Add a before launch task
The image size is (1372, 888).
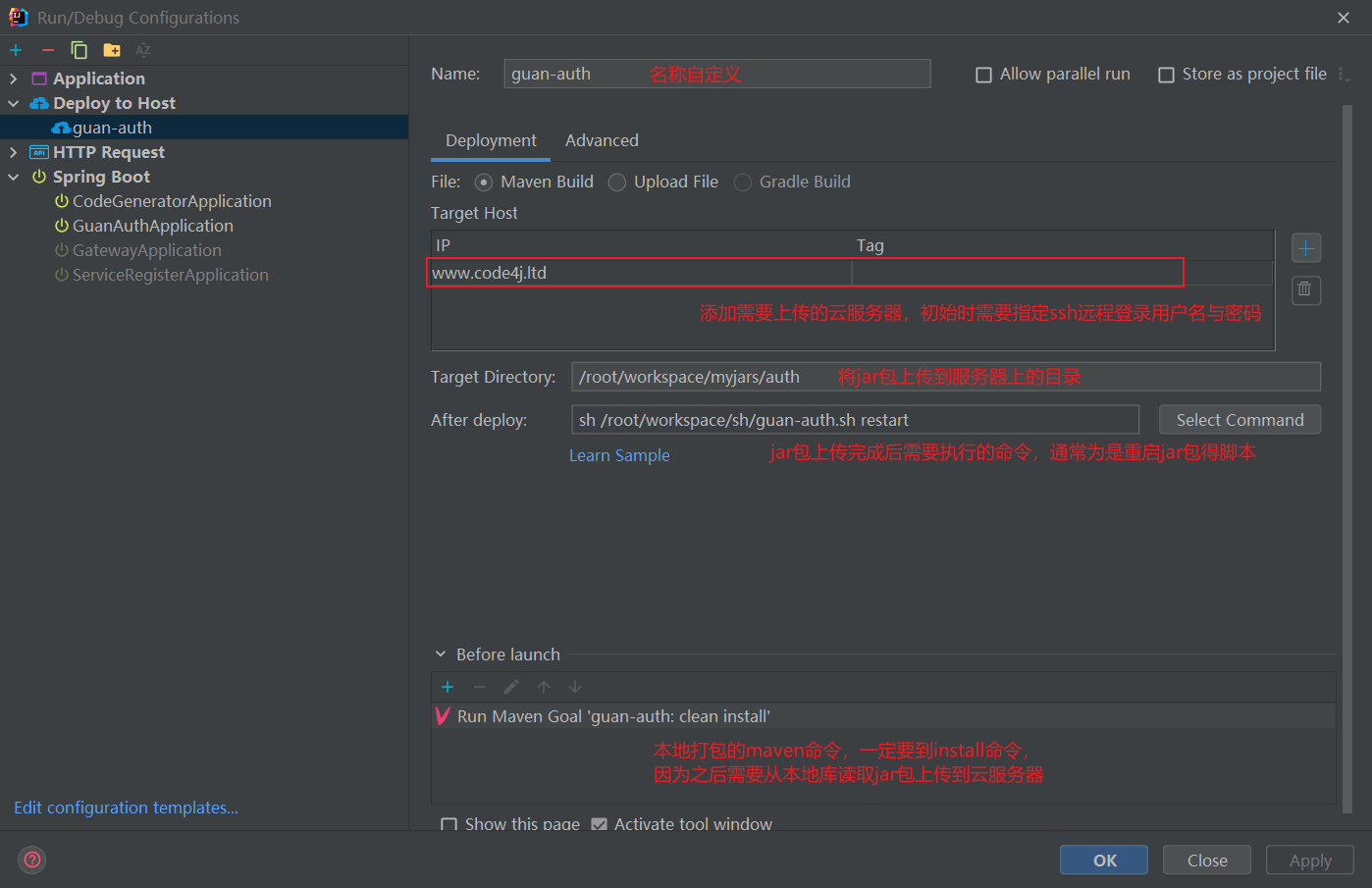click(x=448, y=687)
